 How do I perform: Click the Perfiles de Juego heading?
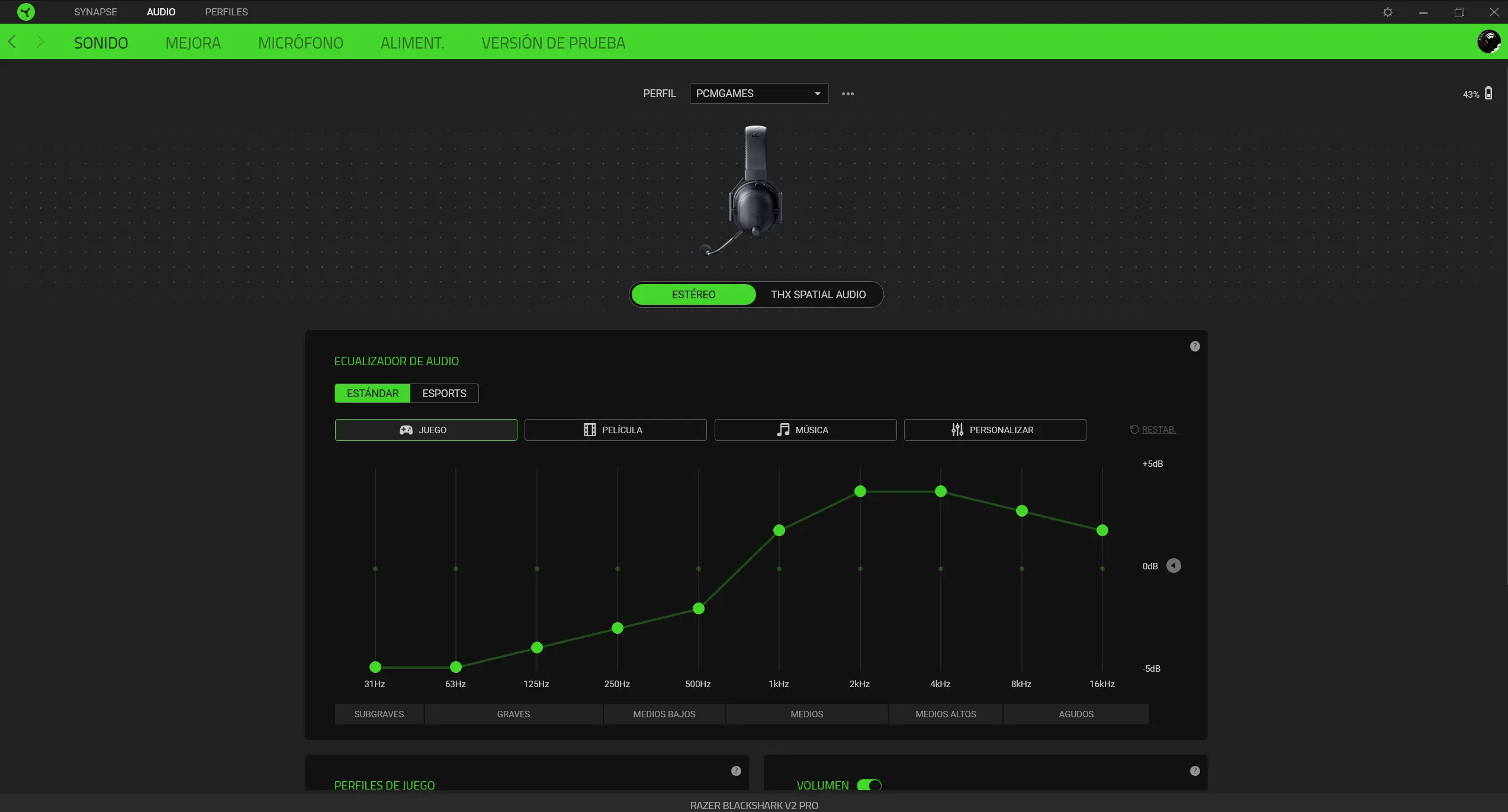pos(384,785)
